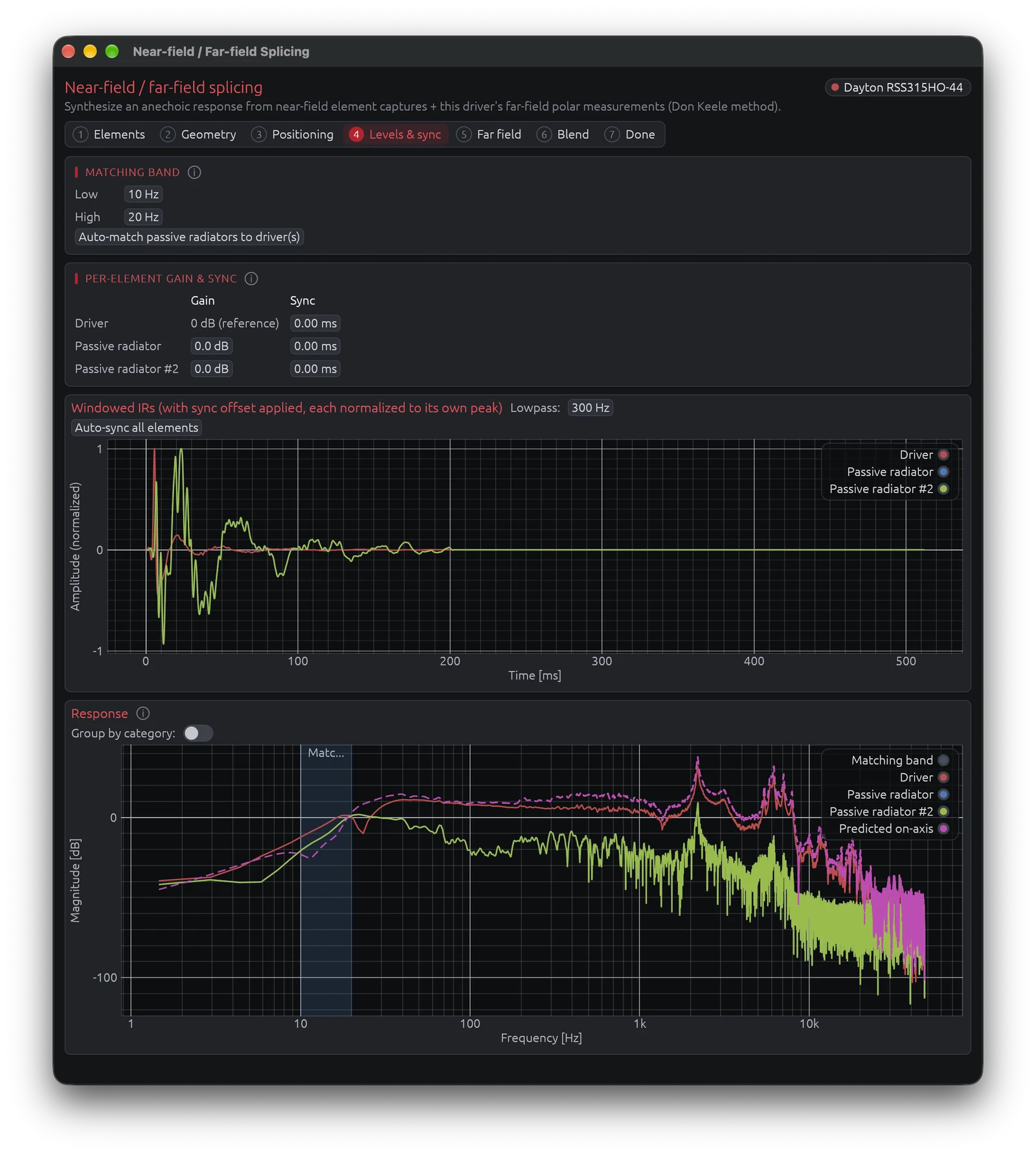Click red status dot beside Dayton RSS315HO-44
Image resolution: width=1036 pixels, height=1155 pixels.
(x=835, y=87)
